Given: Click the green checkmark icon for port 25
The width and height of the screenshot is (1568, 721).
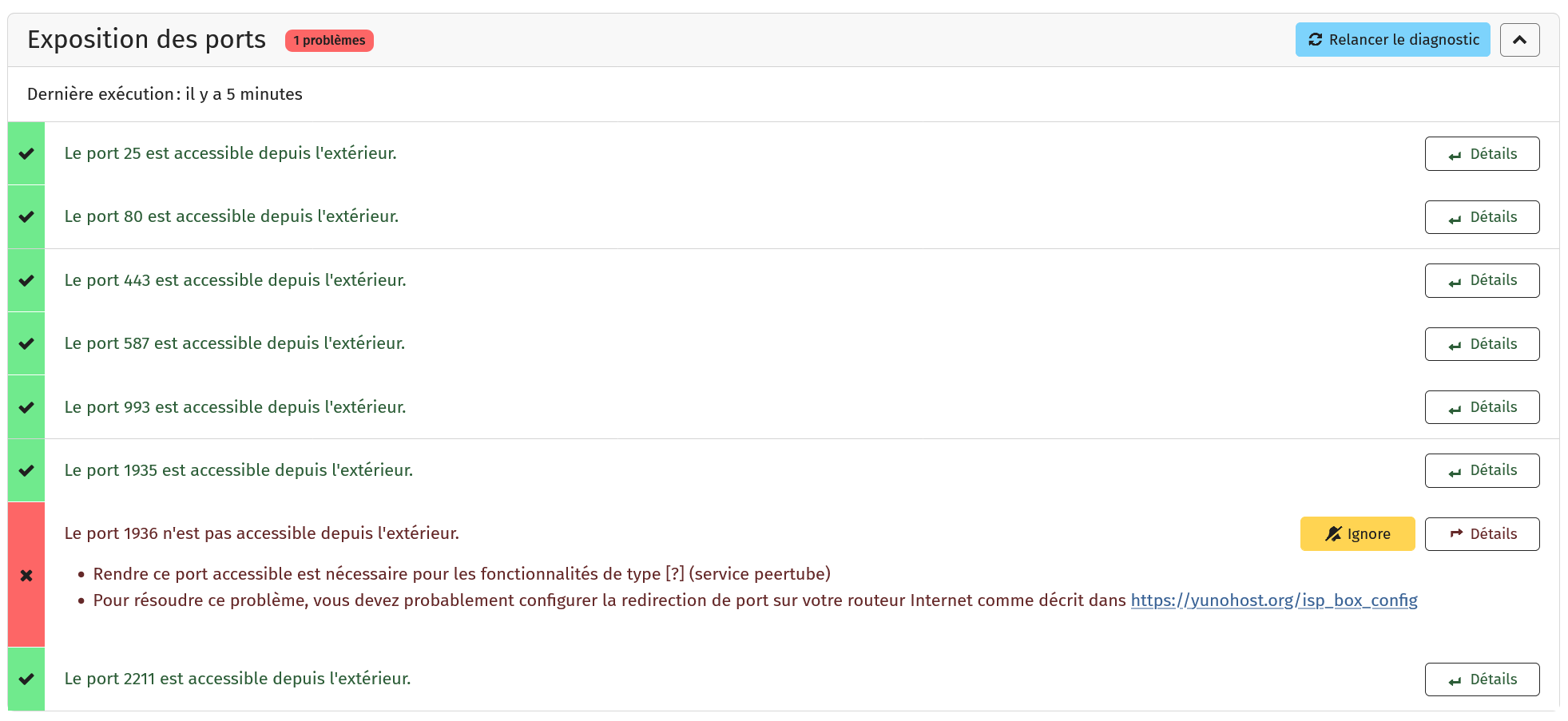Looking at the screenshot, I should pos(26,153).
